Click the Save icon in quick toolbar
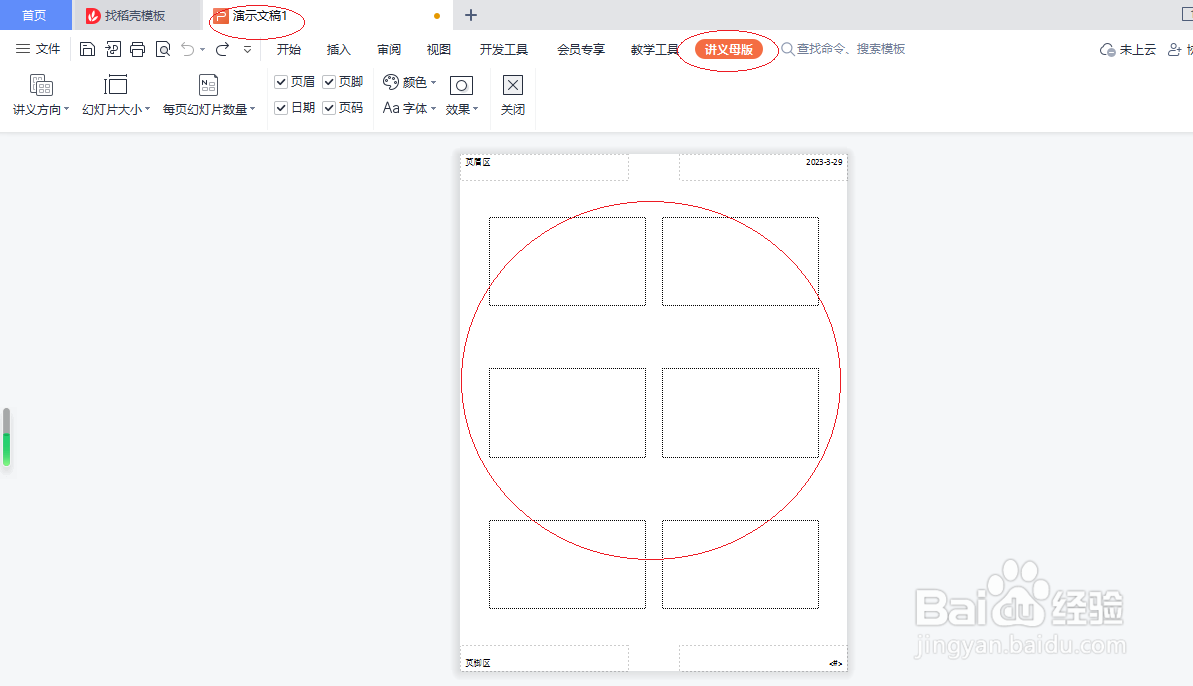1193x686 pixels. (x=87, y=49)
